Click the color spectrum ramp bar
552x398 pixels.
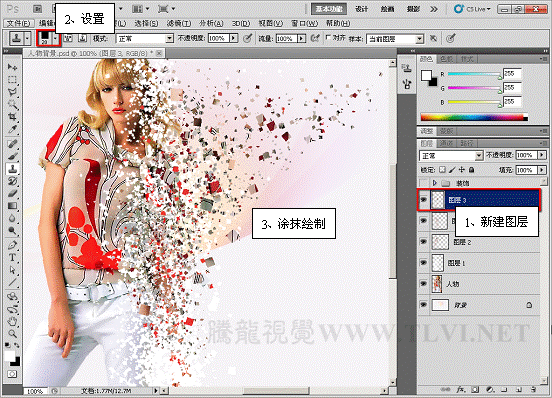click(x=474, y=118)
